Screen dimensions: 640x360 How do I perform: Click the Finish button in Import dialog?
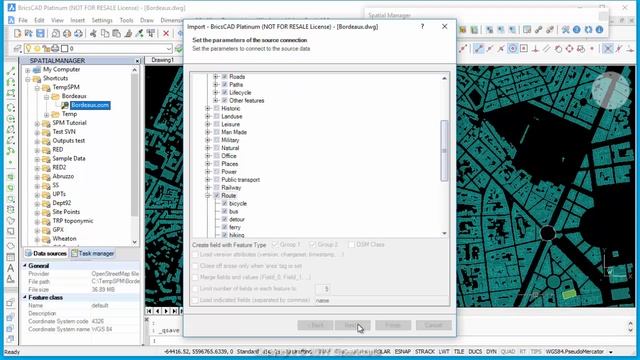click(x=393, y=325)
